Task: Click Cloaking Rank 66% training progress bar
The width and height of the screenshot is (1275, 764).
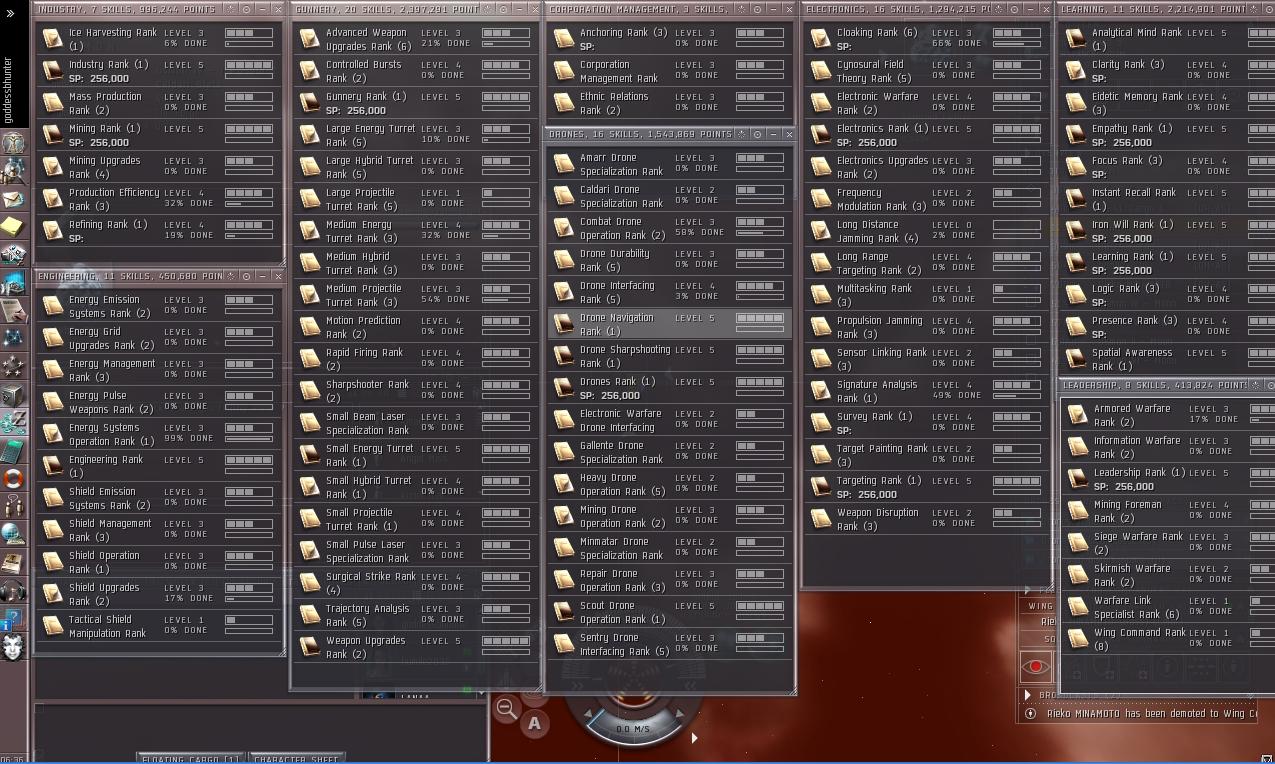Action: (x=1017, y=44)
